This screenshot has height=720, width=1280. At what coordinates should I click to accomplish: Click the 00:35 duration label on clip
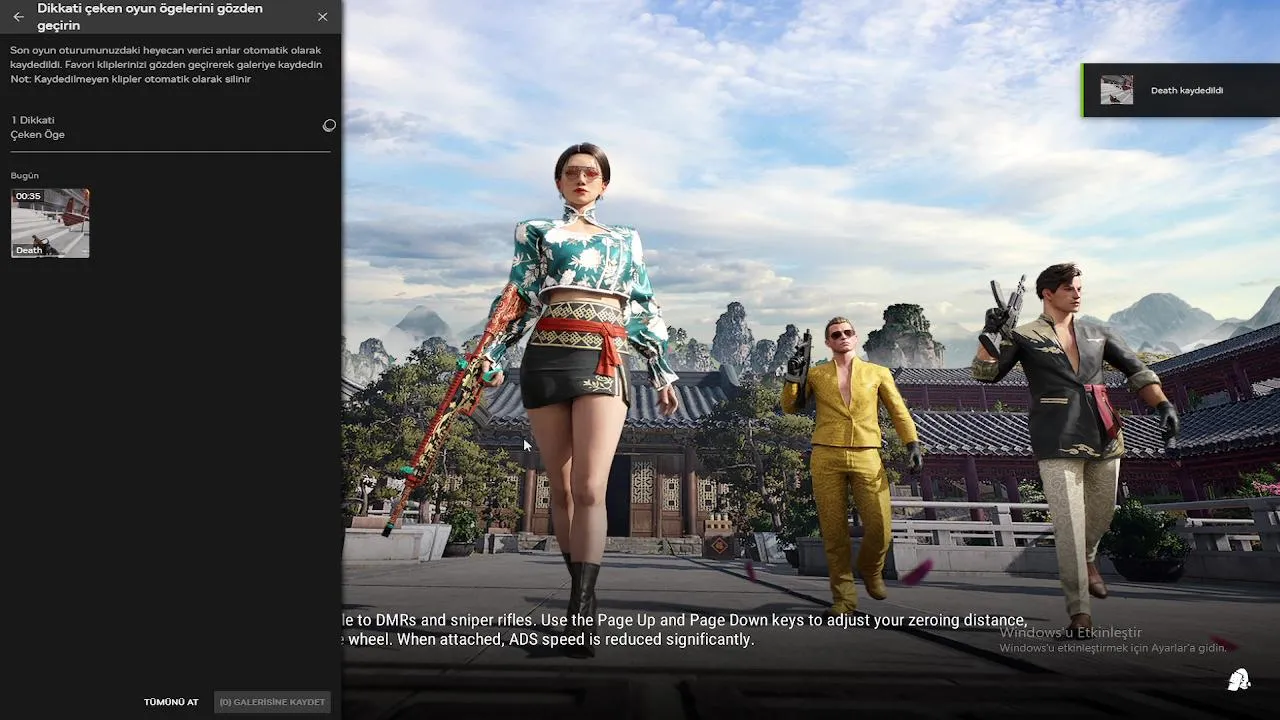[x=28, y=196]
